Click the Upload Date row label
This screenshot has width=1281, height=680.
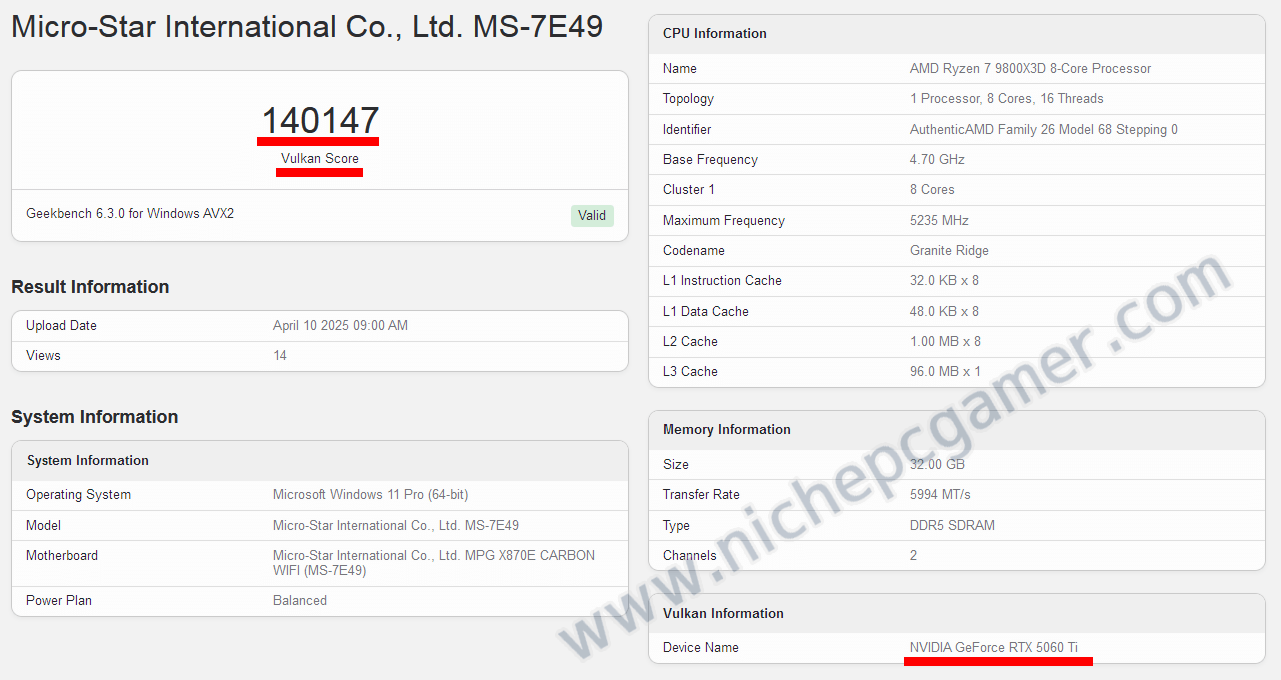(61, 325)
